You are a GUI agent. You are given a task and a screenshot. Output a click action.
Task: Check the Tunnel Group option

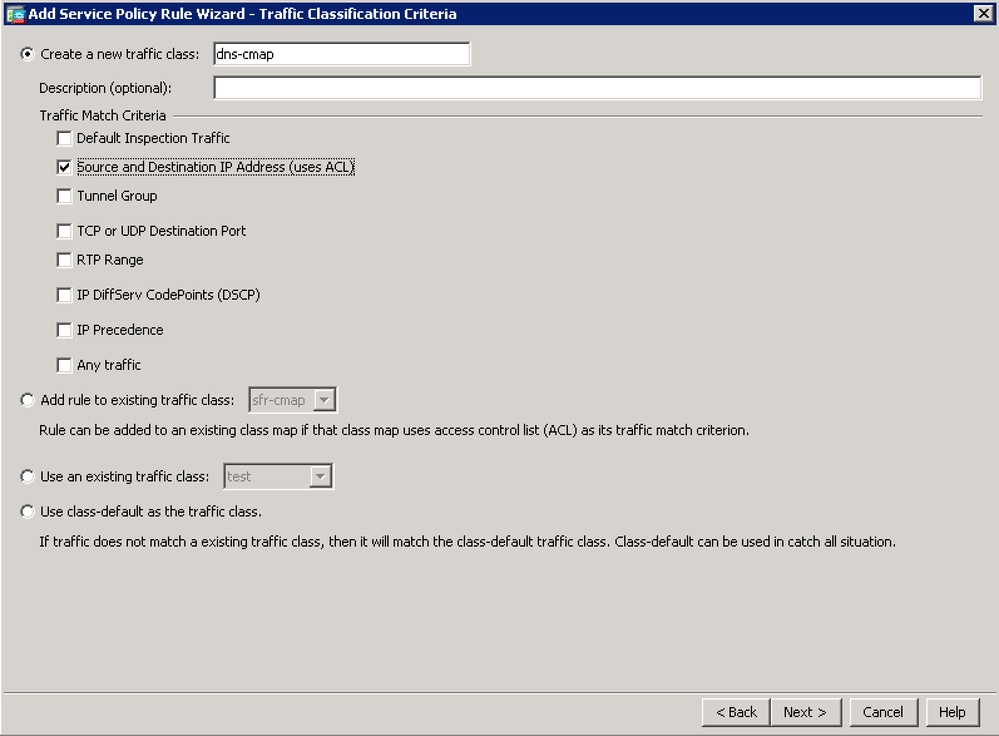64,196
